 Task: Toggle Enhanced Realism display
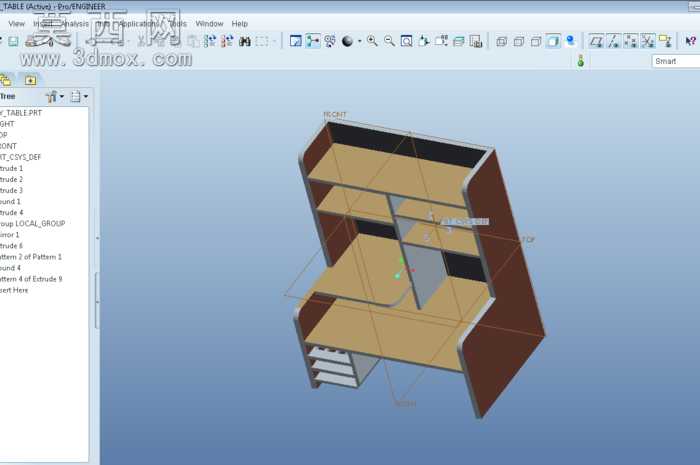[x=571, y=41]
